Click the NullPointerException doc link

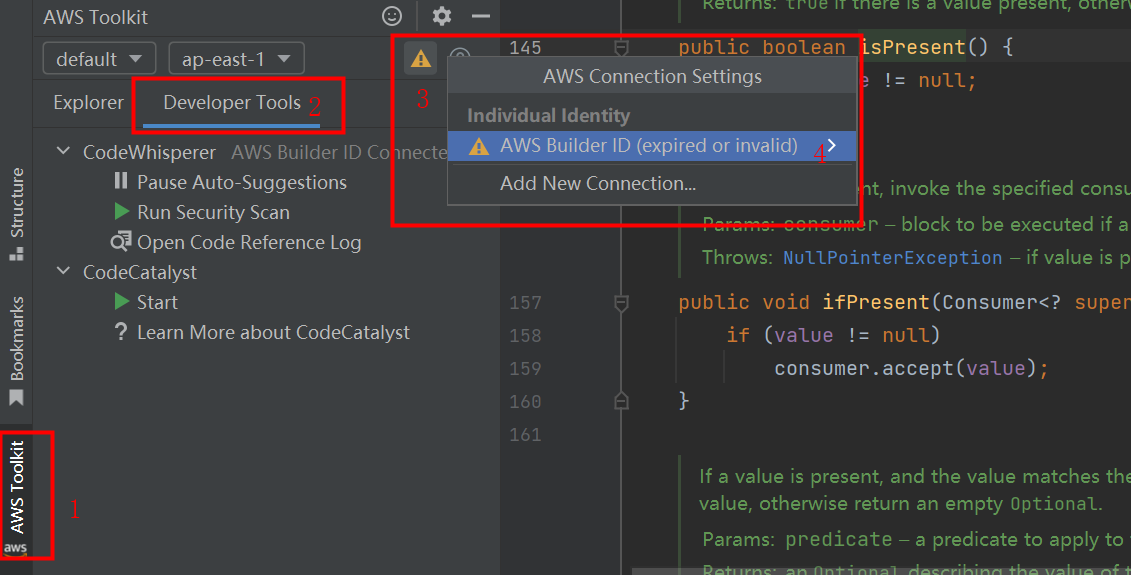(x=892, y=258)
